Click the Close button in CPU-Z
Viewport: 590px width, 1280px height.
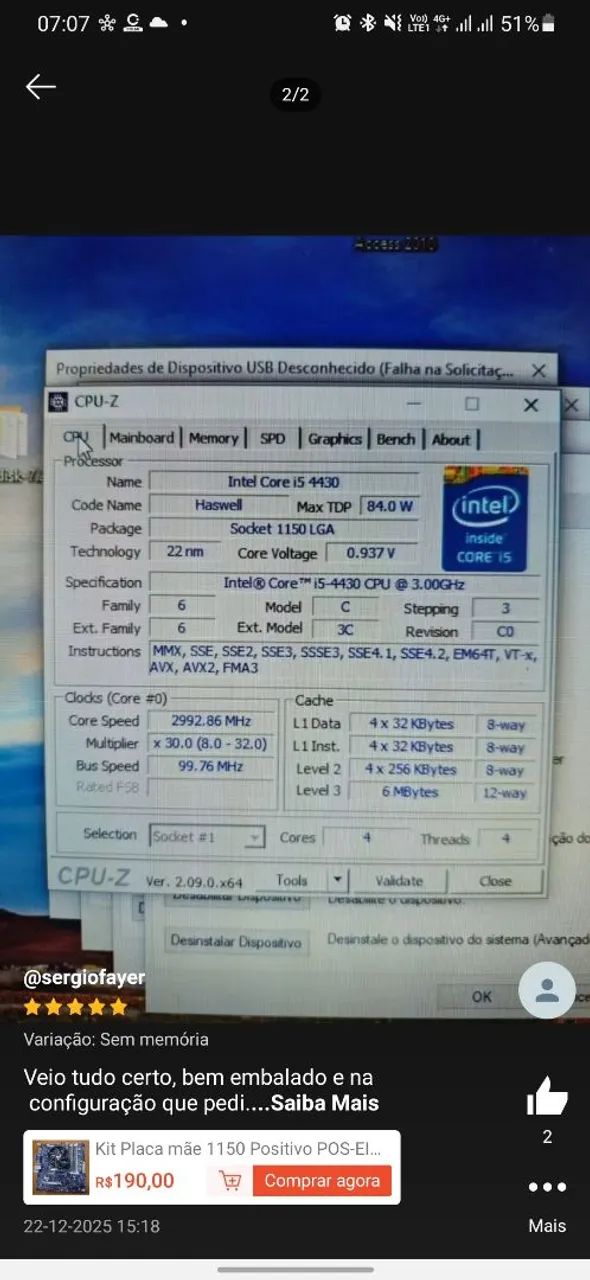(x=495, y=882)
